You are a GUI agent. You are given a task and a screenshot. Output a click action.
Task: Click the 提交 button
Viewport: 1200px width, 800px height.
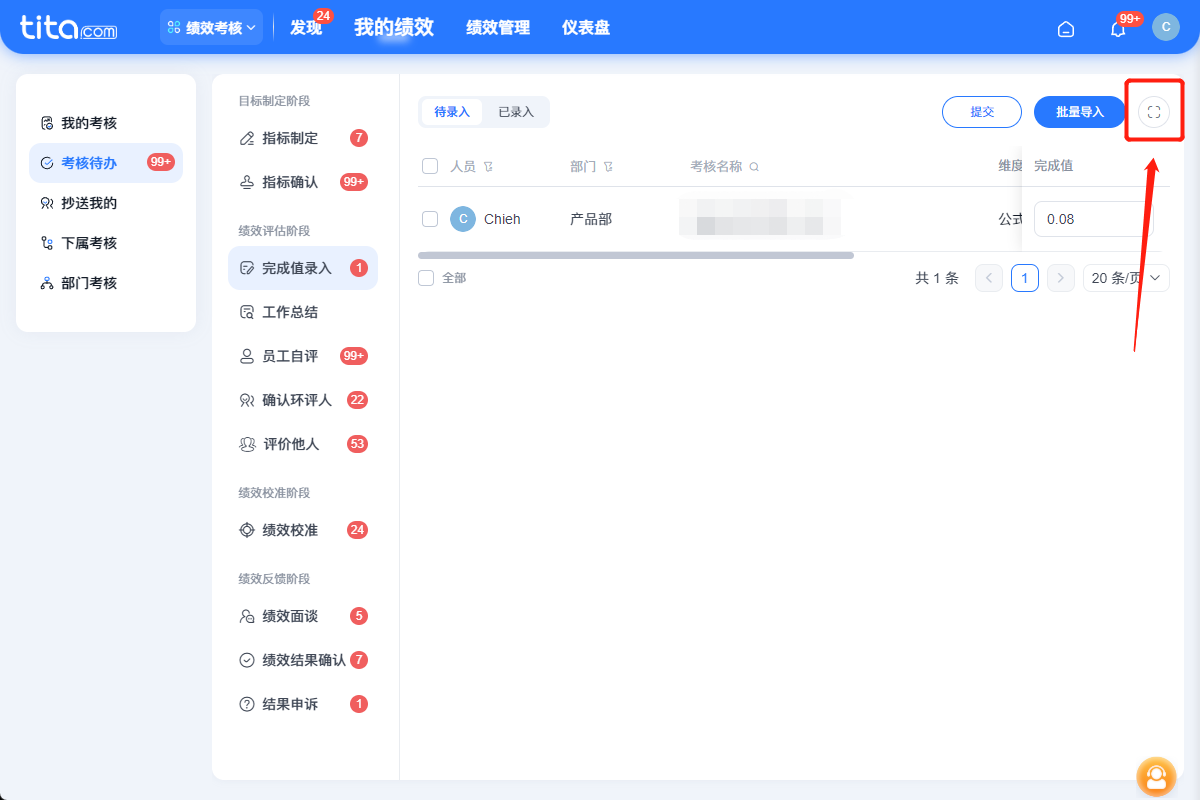point(981,112)
